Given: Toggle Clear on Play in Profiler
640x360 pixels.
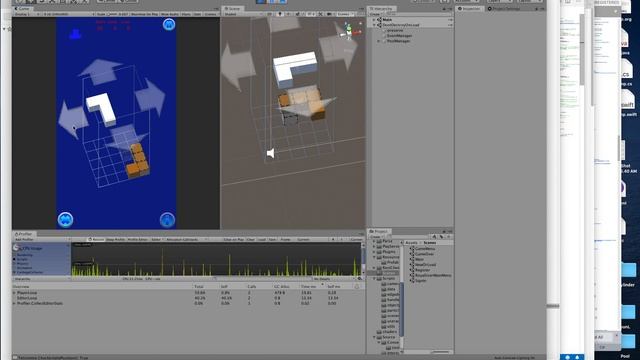Looking at the screenshot, I should pyautogui.click(x=233, y=240).
